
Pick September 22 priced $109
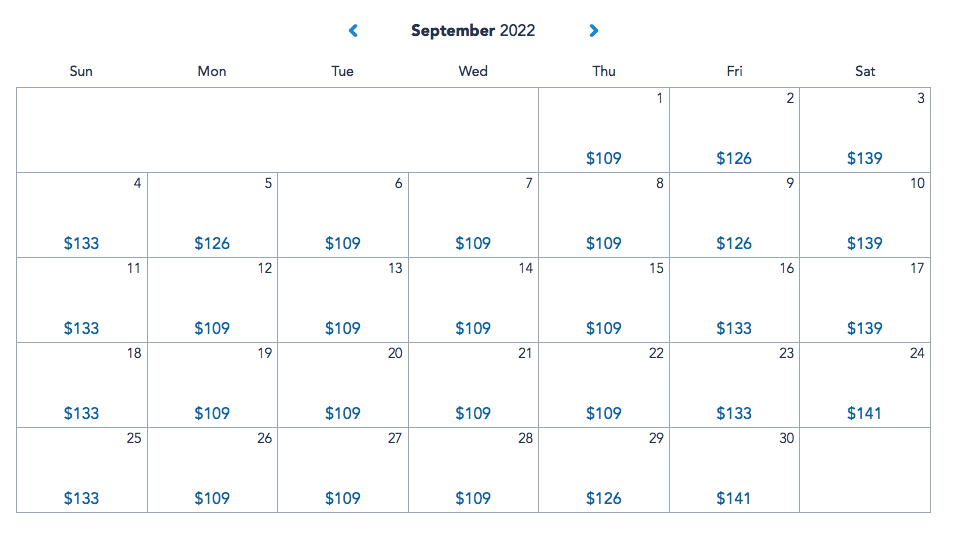tap(604, 385)
